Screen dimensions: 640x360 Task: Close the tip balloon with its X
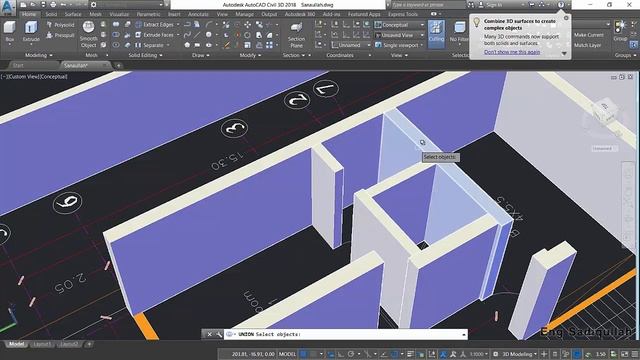(x=566, y=18)
